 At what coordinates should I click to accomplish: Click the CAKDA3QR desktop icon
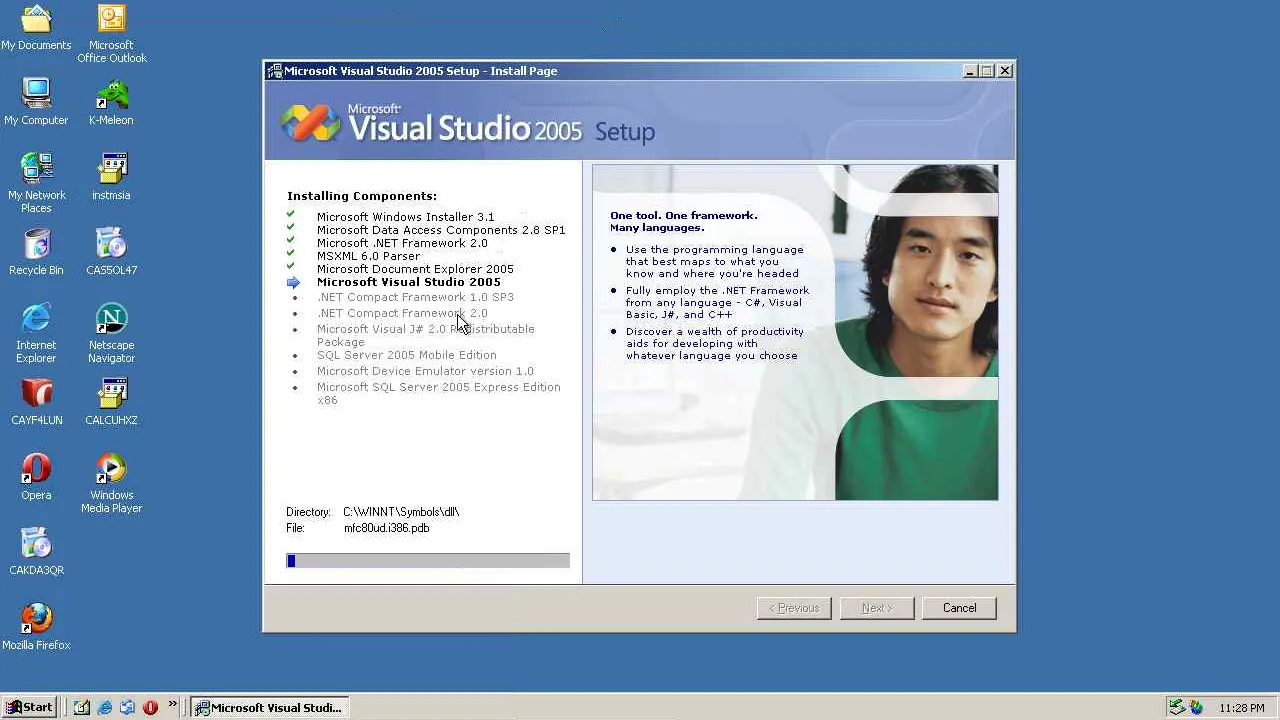[x=36, y=552]
